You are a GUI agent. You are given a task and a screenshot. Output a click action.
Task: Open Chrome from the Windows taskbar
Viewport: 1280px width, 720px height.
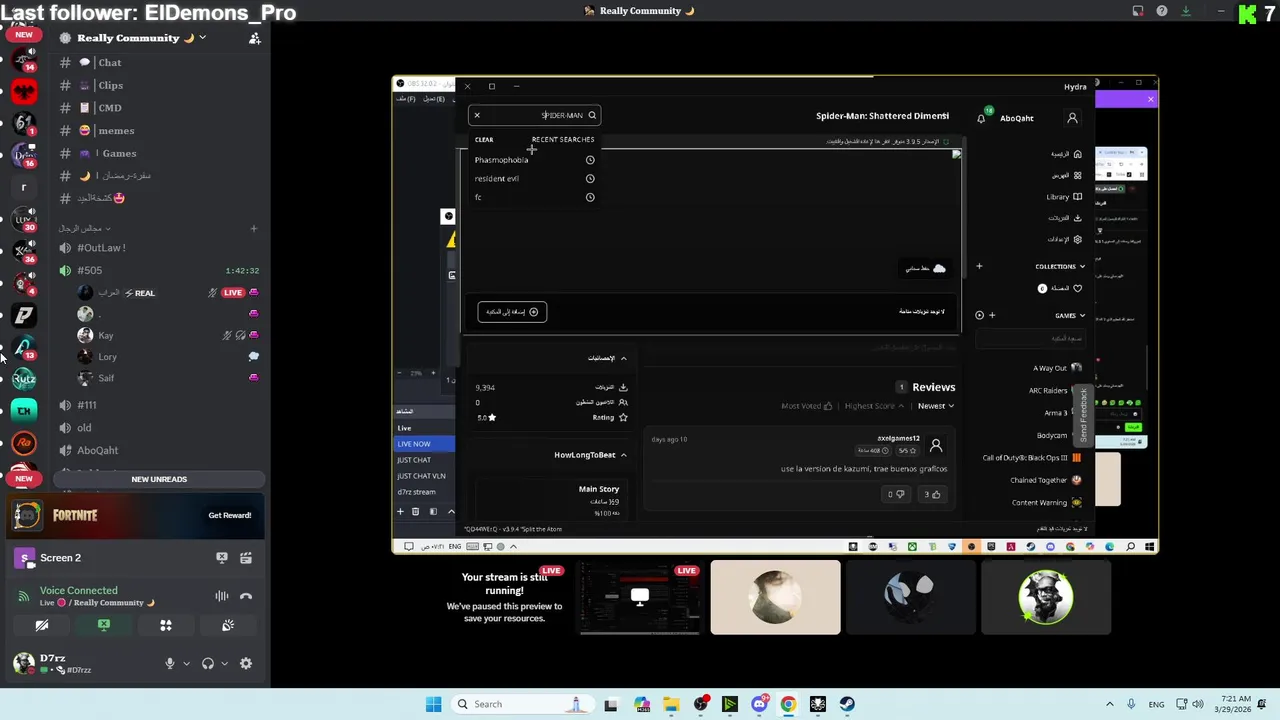(x=788, y=704)
